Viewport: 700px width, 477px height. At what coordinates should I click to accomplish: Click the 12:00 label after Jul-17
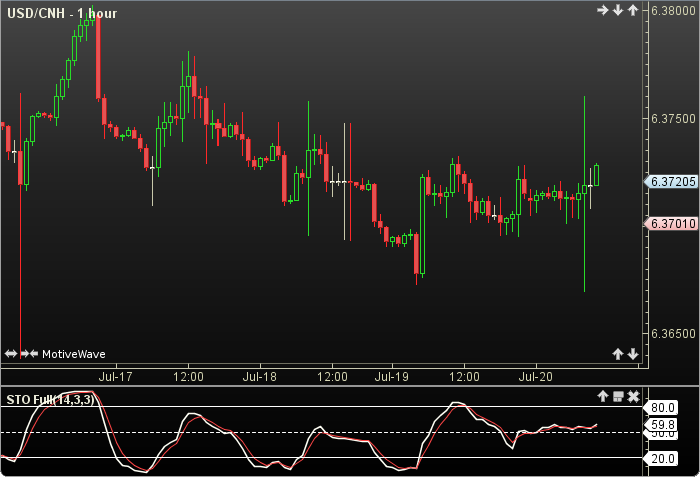[x=188, y=377]
